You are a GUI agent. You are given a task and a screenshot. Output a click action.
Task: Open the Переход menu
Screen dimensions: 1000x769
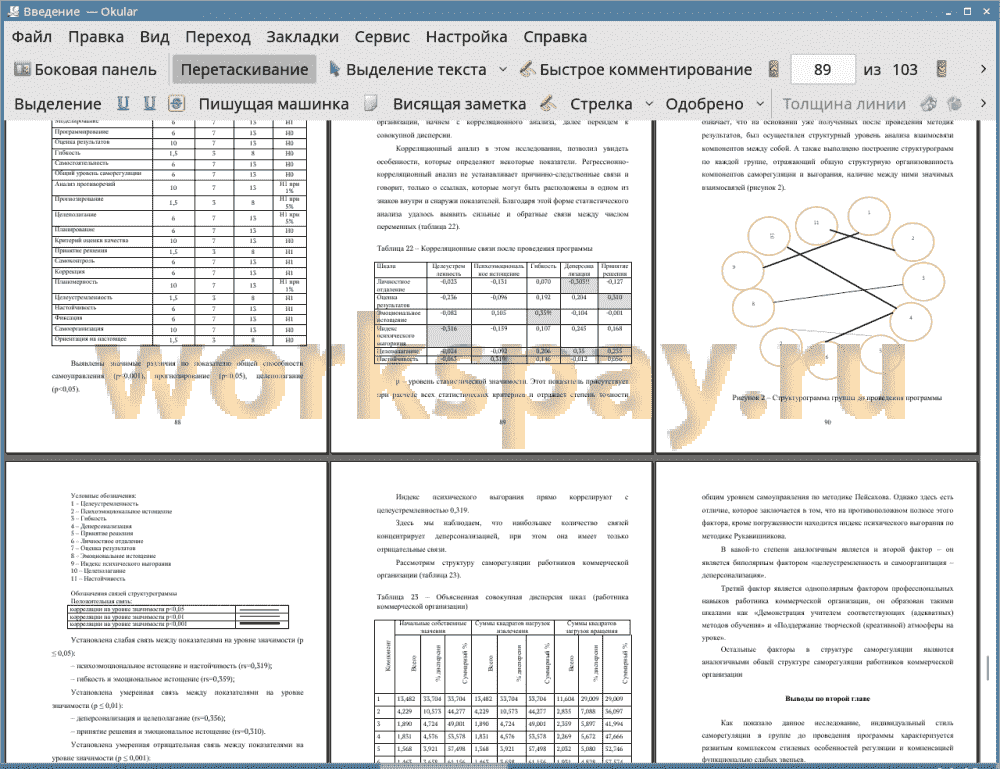(218, 37)
